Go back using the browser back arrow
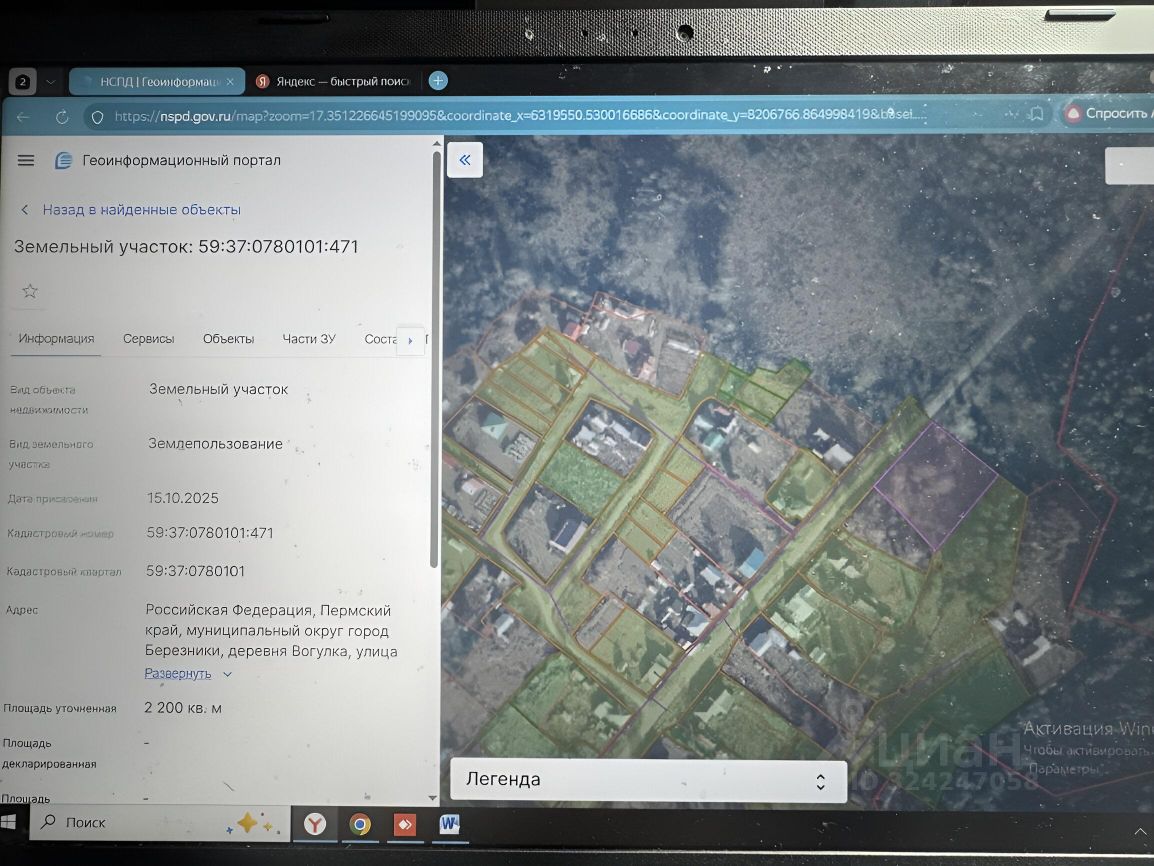 23,117
